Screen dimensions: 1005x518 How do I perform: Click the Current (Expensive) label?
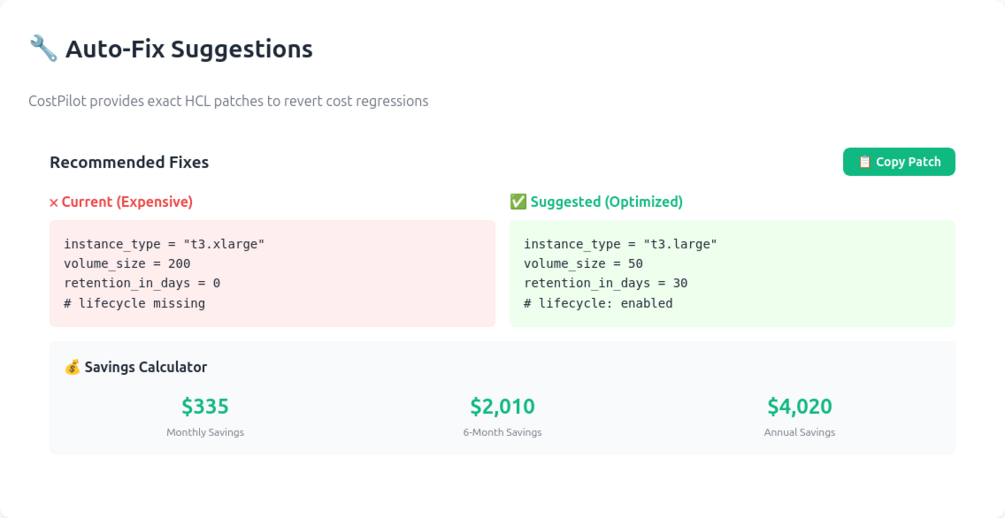click(127, 202)
